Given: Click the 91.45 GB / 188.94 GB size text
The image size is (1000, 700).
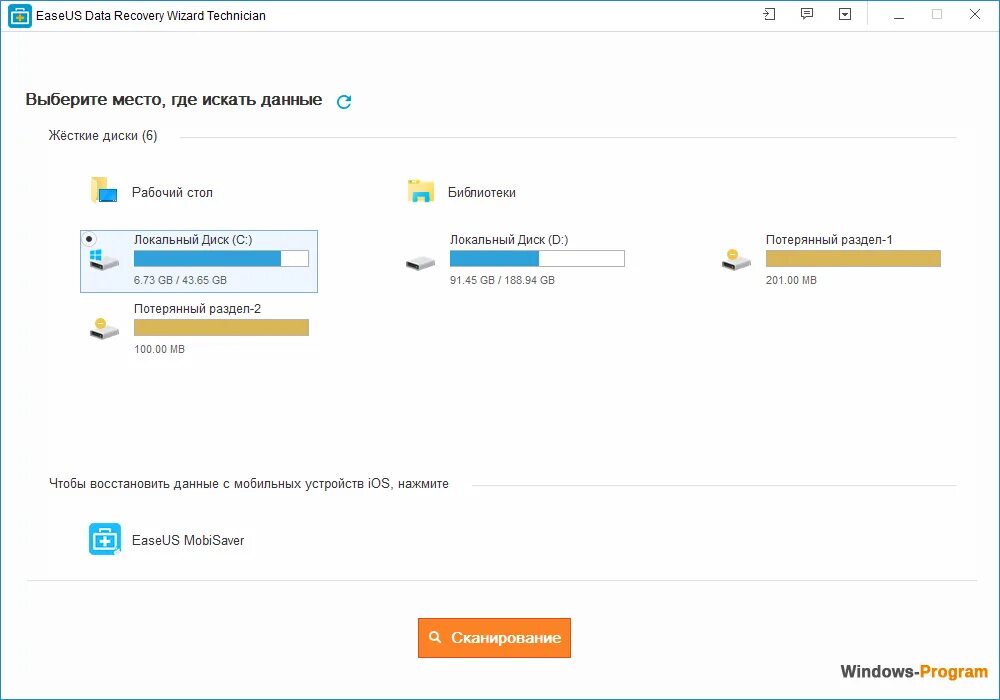Looking at the screenshot, I should click(x=502, y=280).
